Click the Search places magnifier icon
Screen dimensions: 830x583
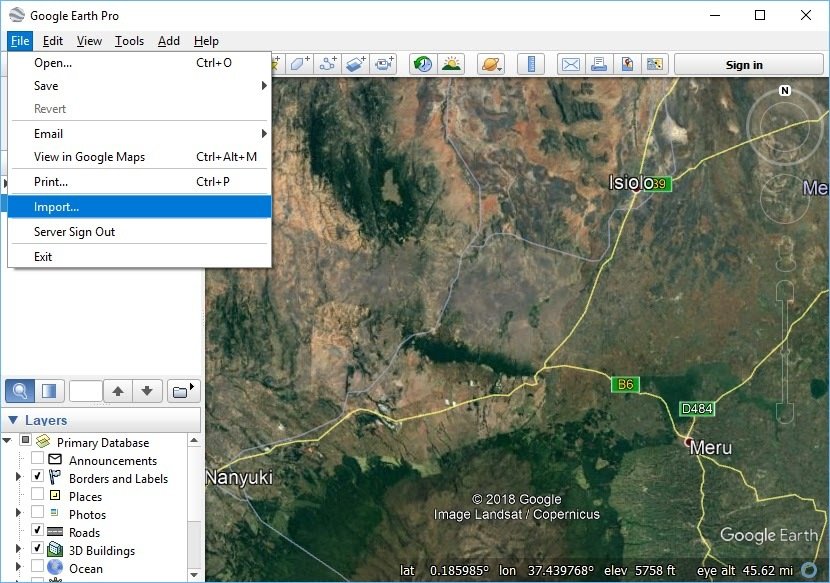click(x=20, y=391)
